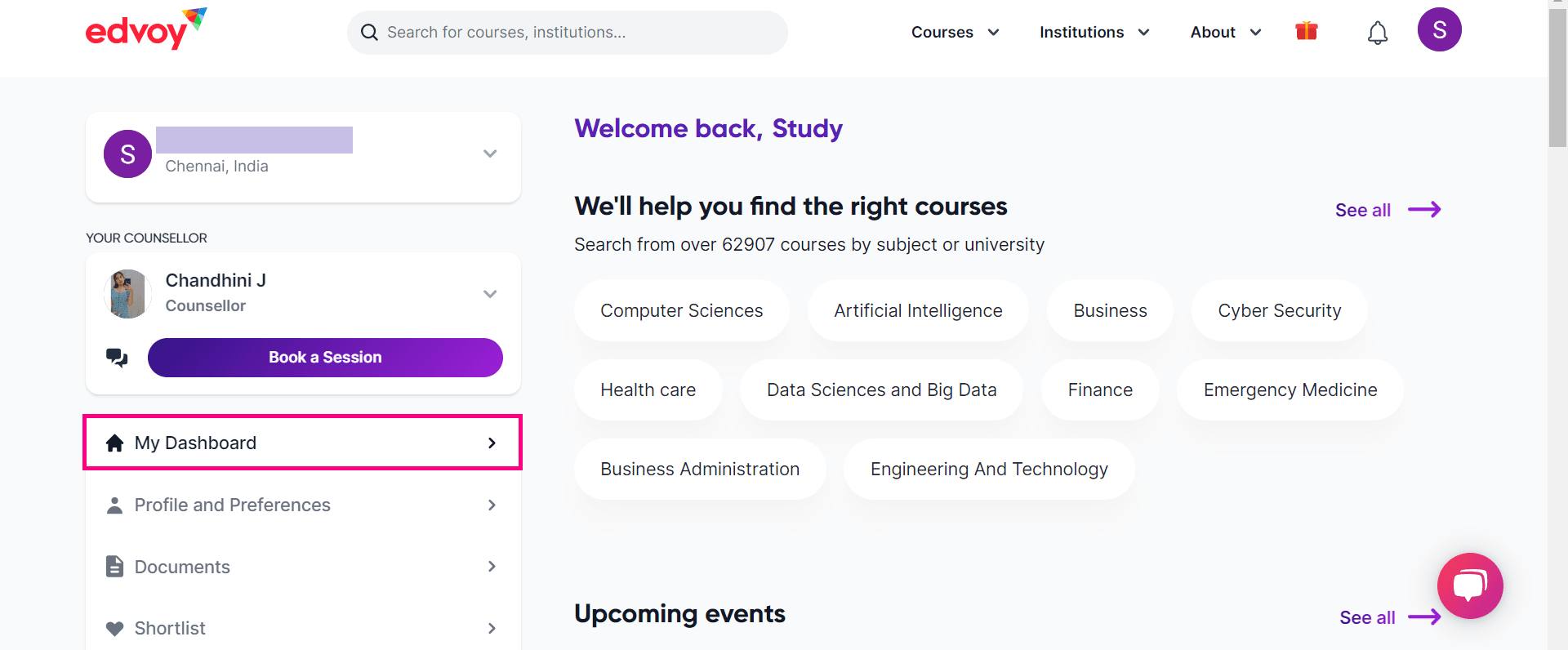Image resolution: width=1568 pixels, height=650 pixels.
Task: Open notifications bell icon
Action: point(1378,33)
